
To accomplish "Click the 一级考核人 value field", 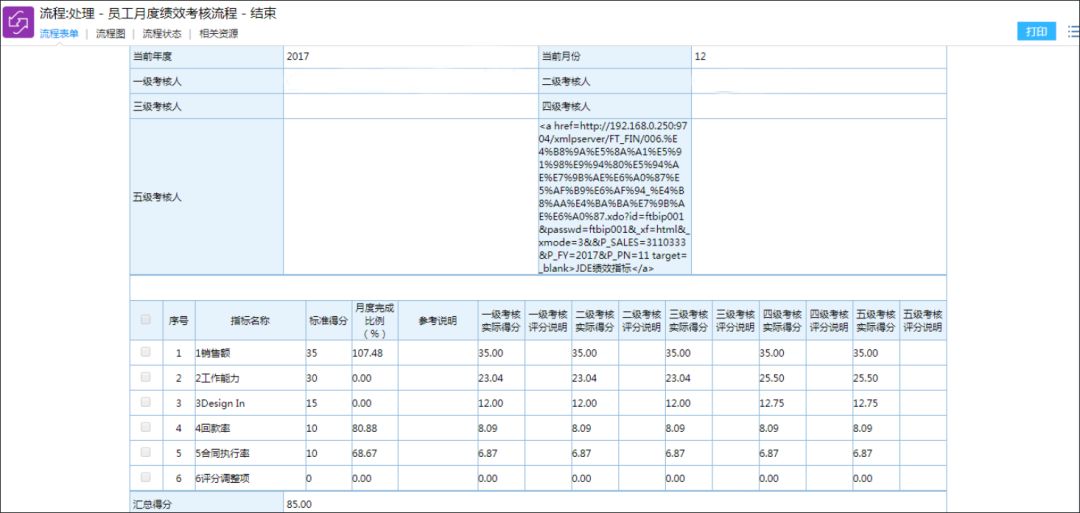I will 410,81.
